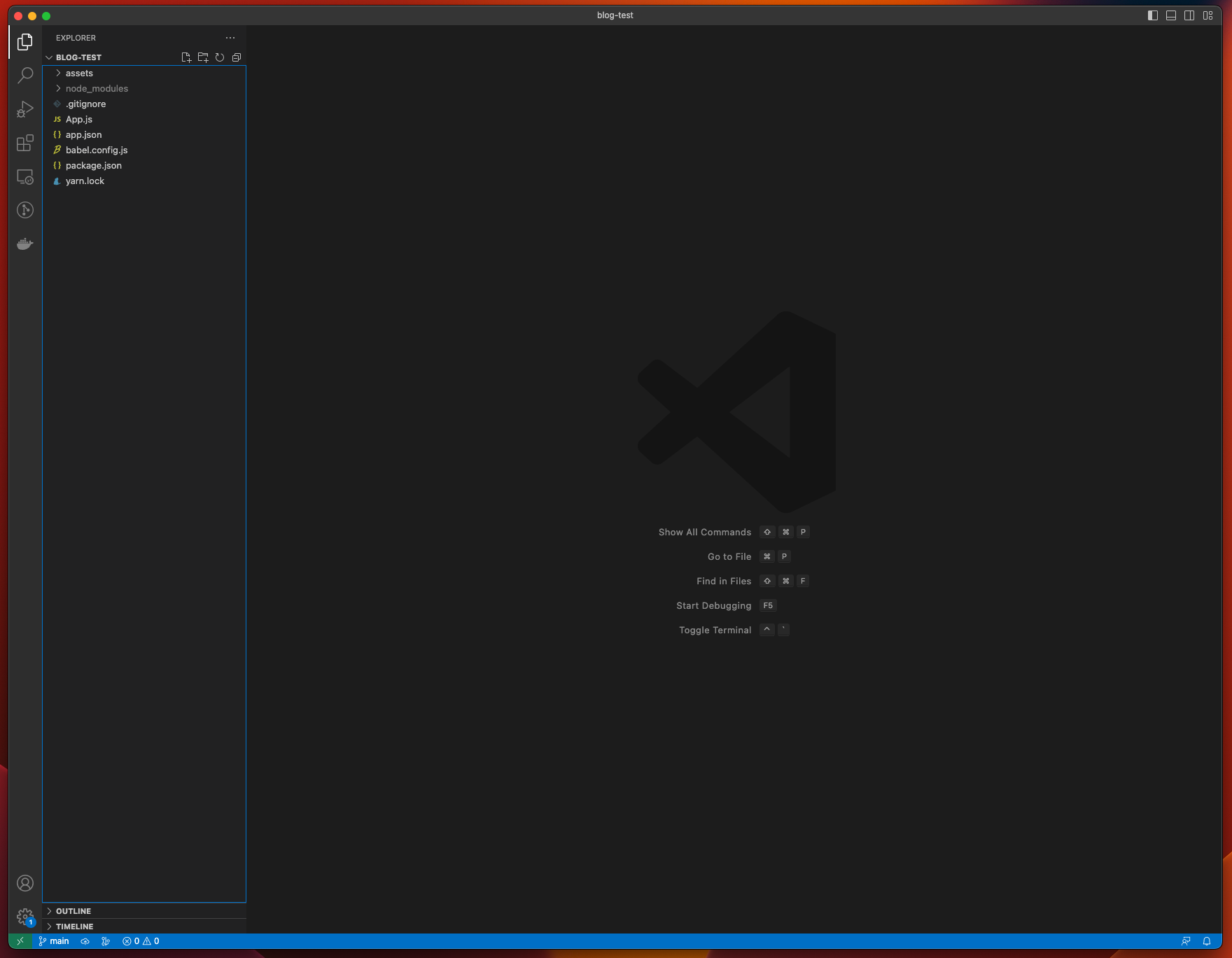
Task: Click the Find in Files label
Action: (x=724, y=582)
